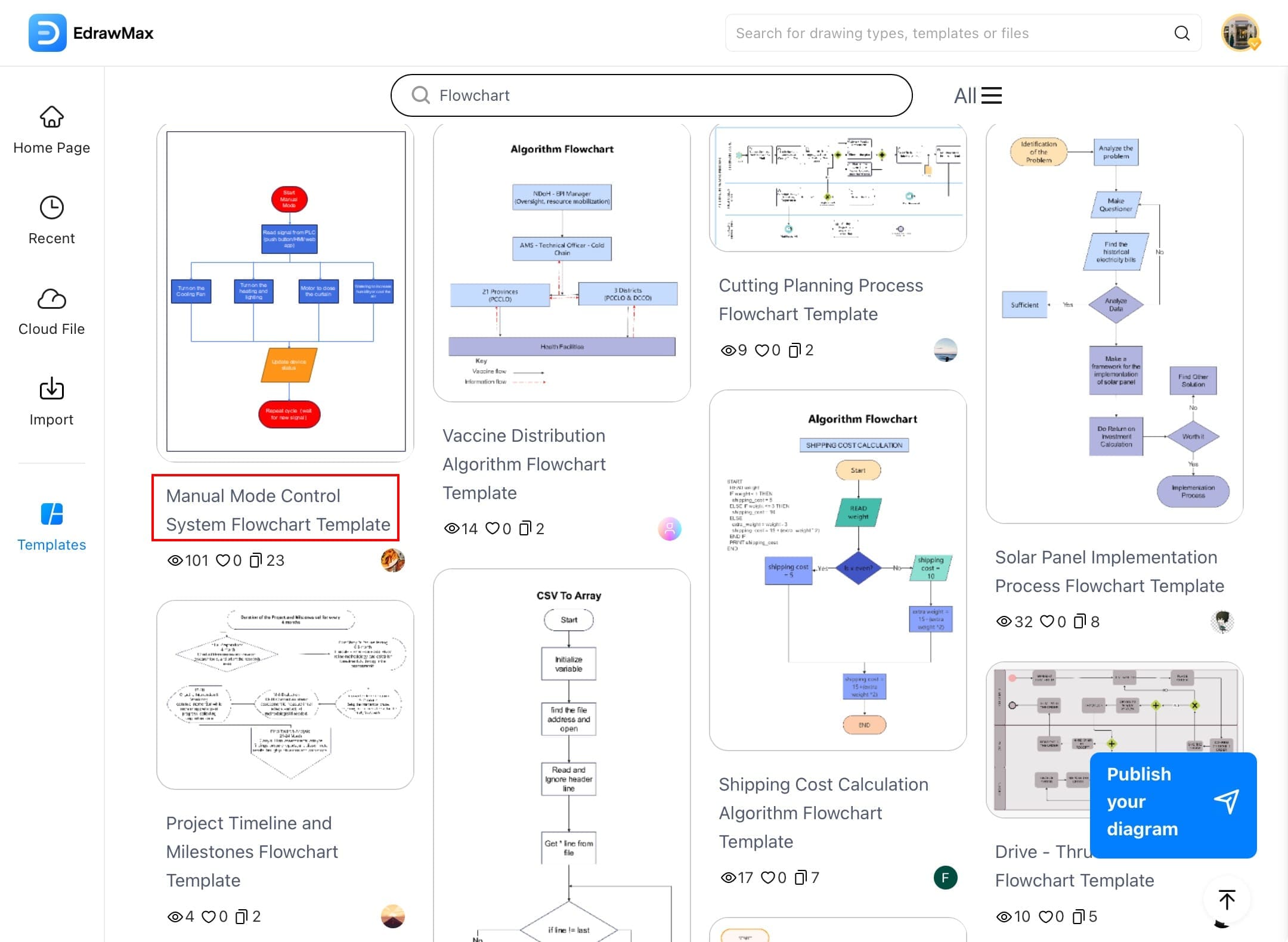Click the search magnifier in the top bar

tap(1182, 33)
